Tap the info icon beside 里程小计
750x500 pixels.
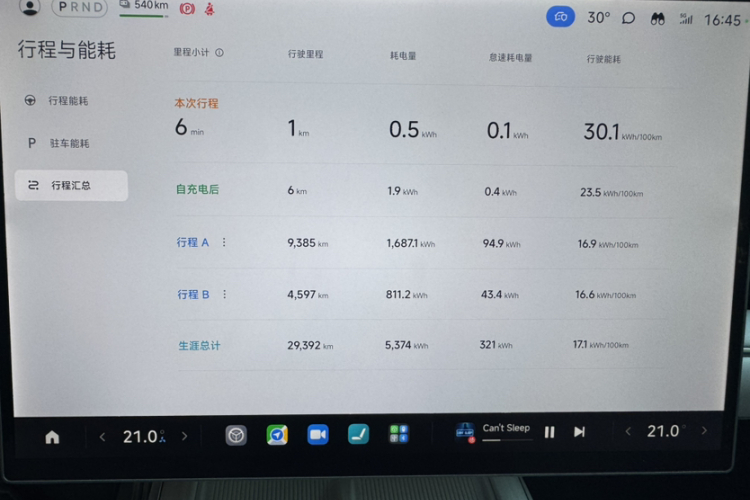[219, 53]
